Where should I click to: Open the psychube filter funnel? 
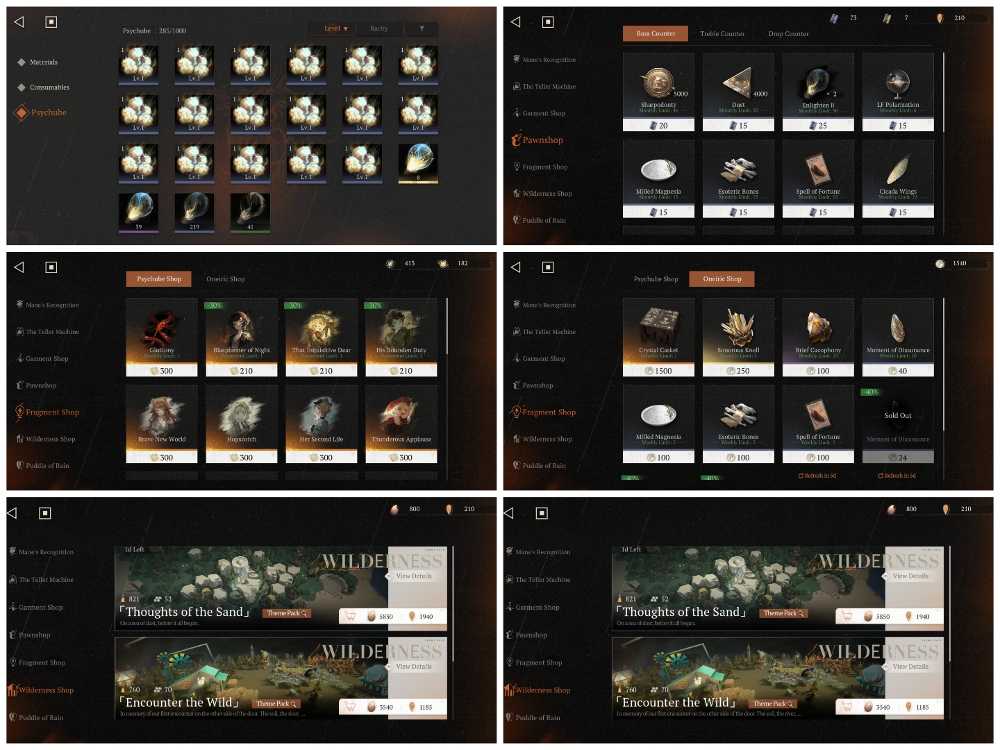click(421, 29)
